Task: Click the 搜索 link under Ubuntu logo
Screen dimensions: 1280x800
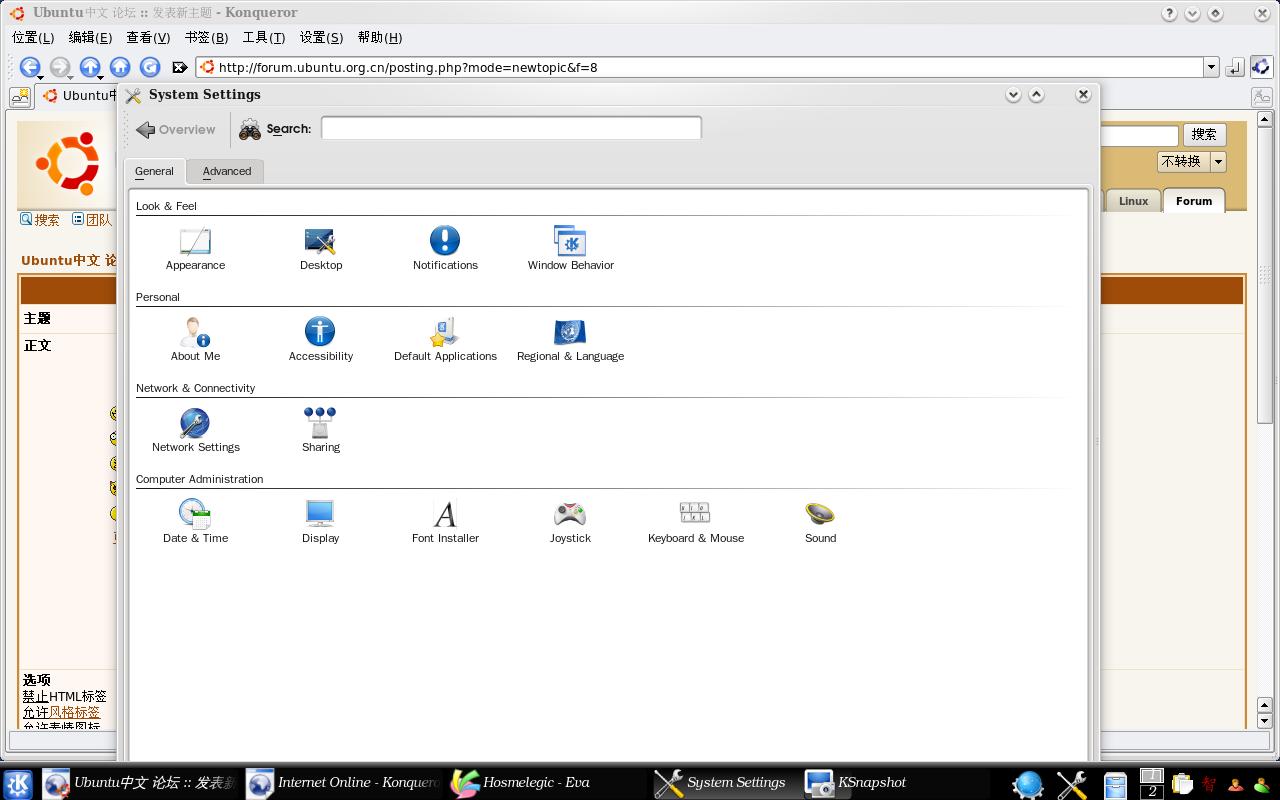Action: click(x=40, y=220)
